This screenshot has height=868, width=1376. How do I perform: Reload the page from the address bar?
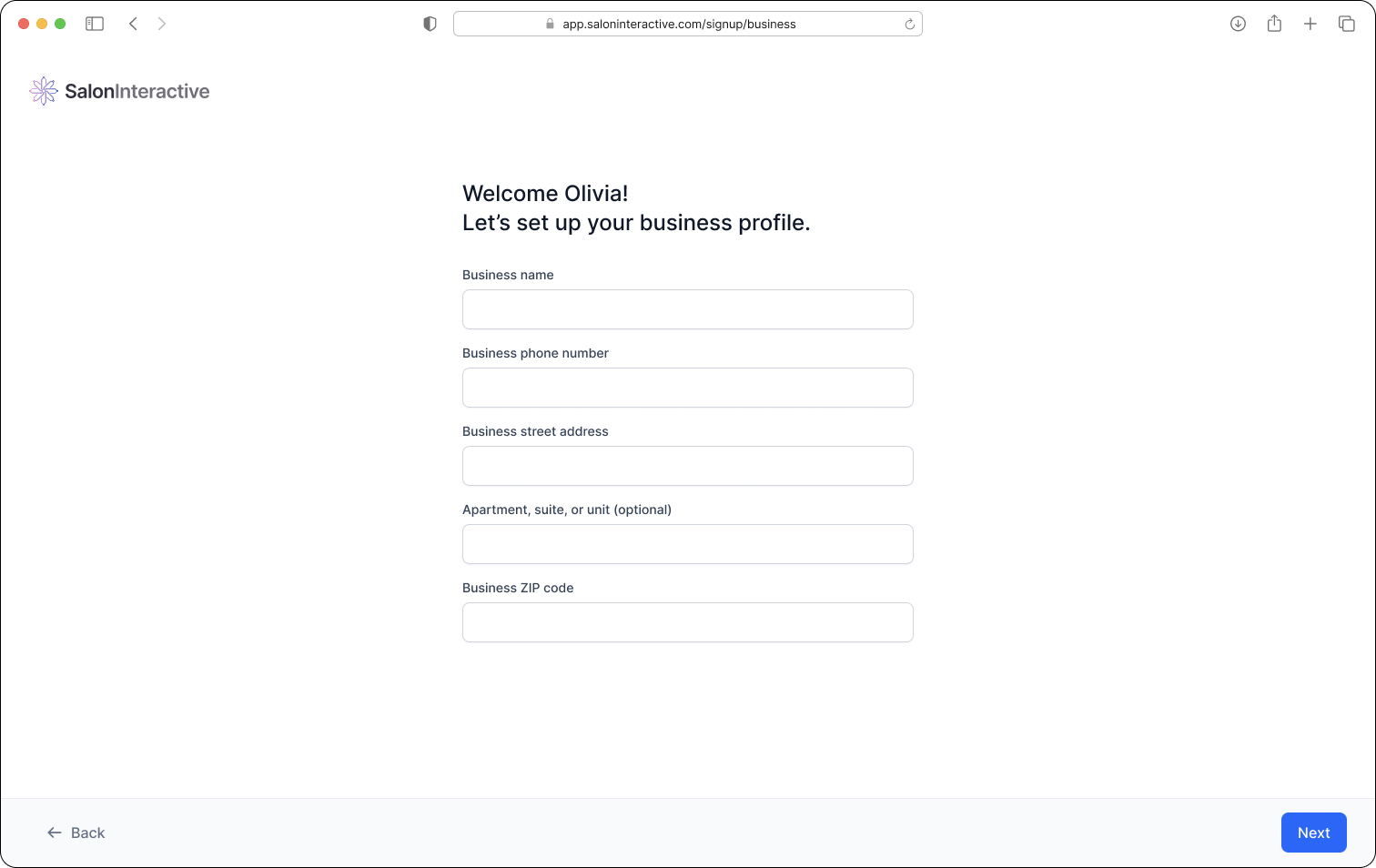point(909,25)
